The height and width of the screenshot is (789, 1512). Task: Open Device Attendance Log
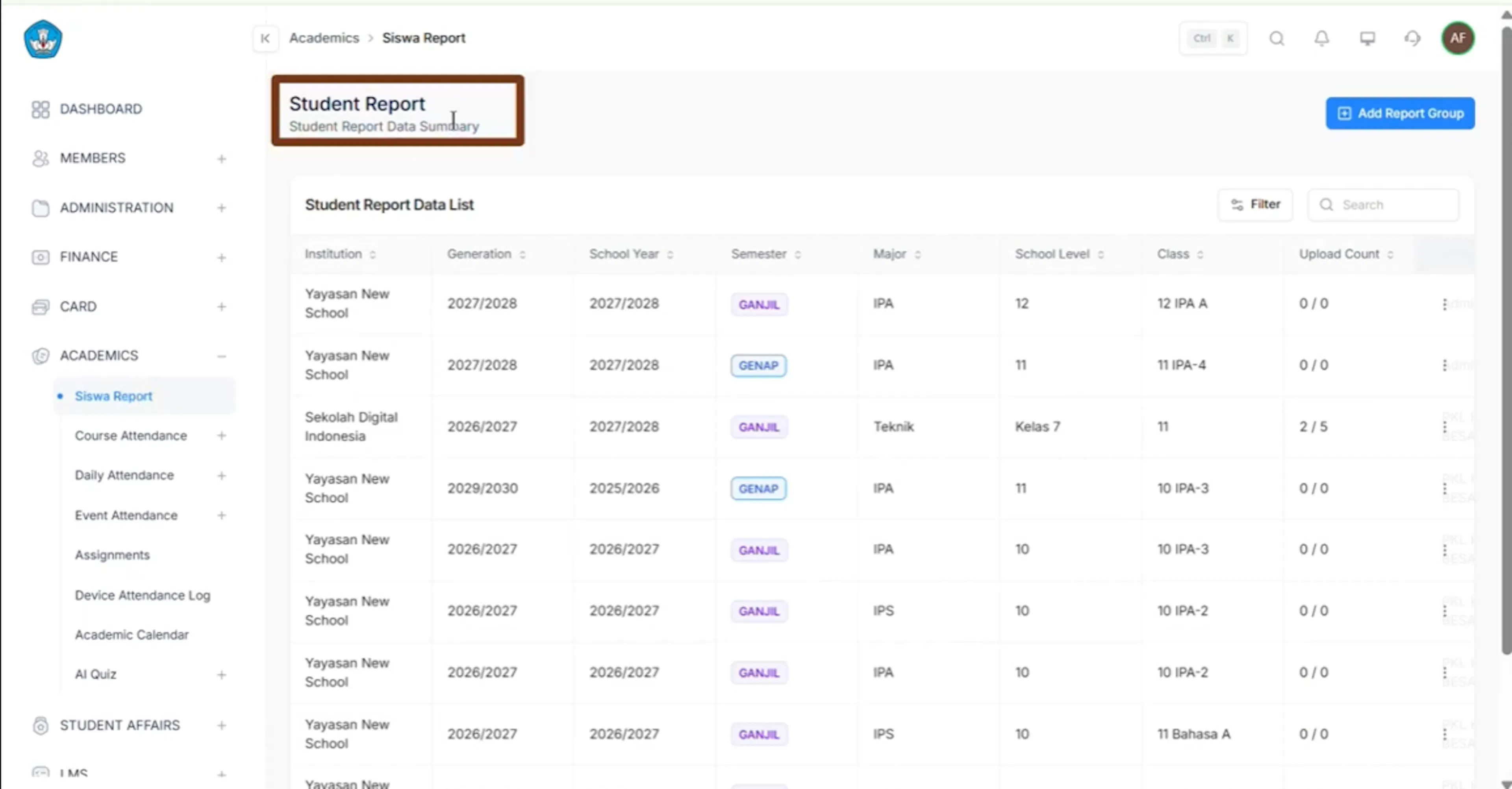(x=143, y=595)
